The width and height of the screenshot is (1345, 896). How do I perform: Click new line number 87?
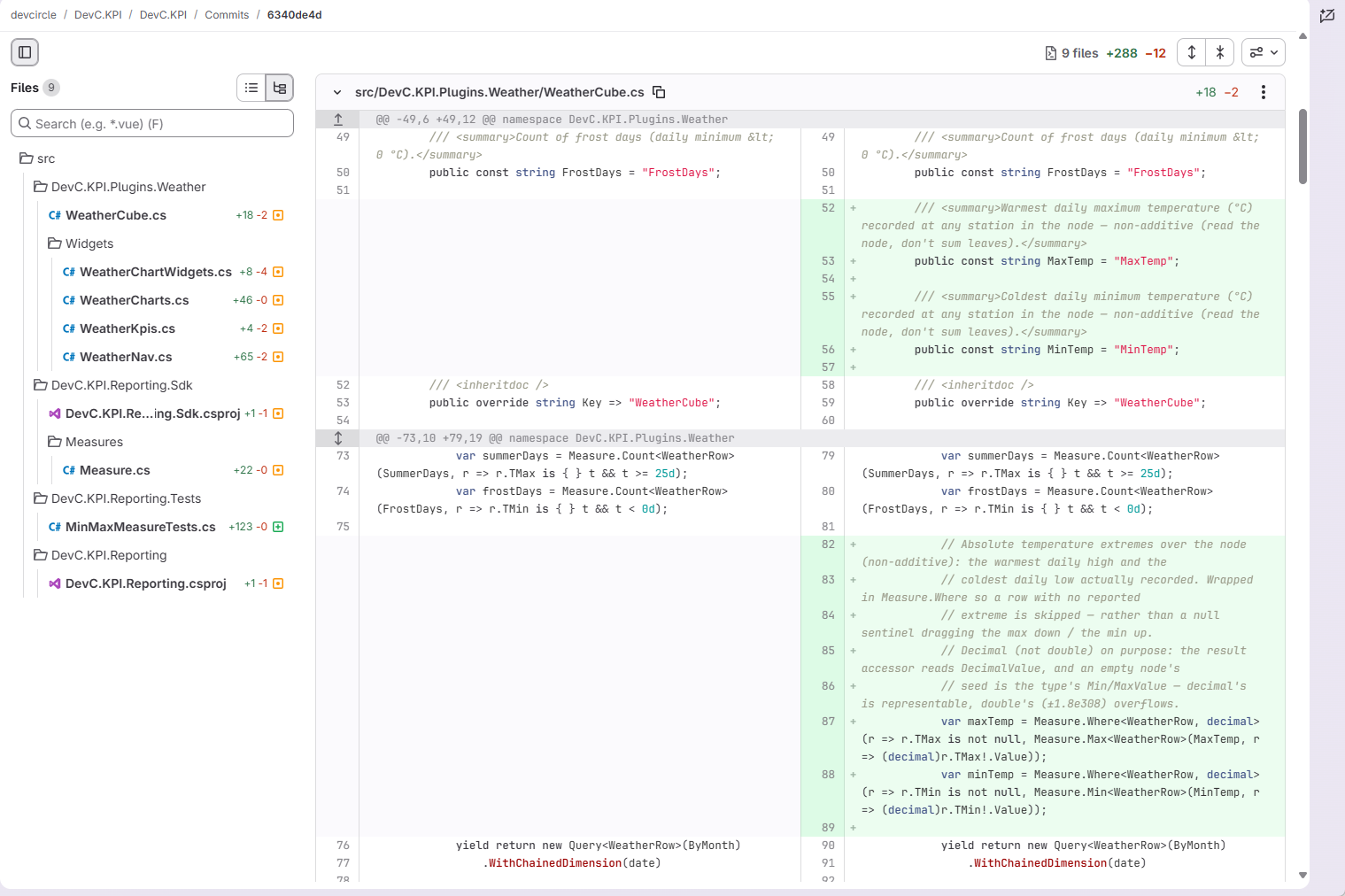click(x=828, y=722)
